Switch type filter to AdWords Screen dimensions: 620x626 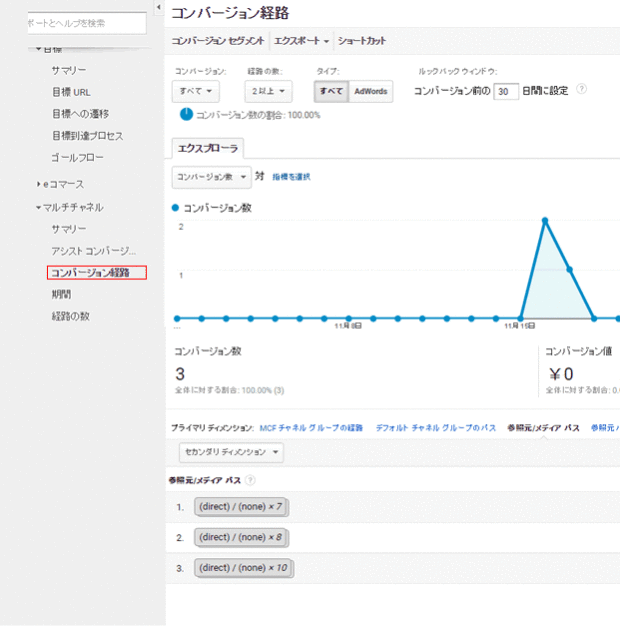pyautogui.click(x=370, y=92)
